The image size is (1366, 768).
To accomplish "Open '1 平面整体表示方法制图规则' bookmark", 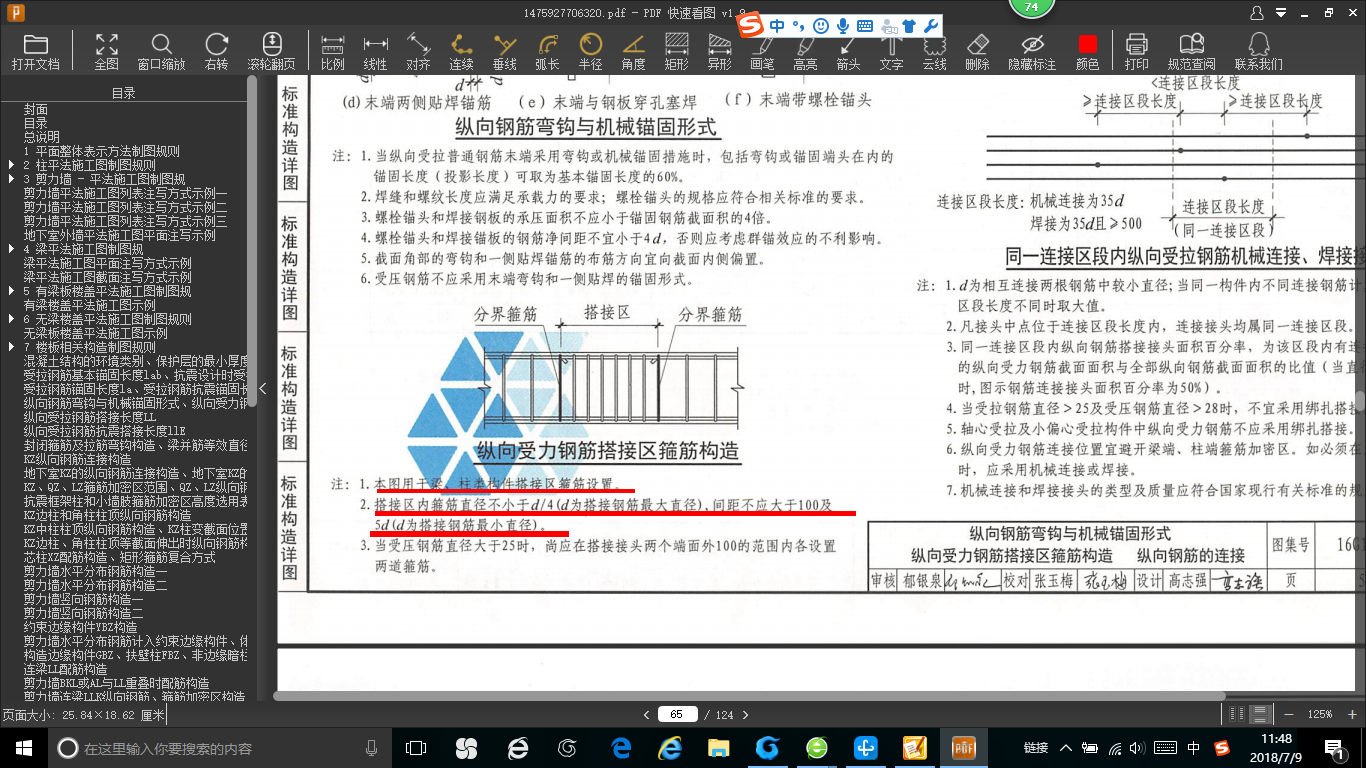I will click(x=102, y=151).
